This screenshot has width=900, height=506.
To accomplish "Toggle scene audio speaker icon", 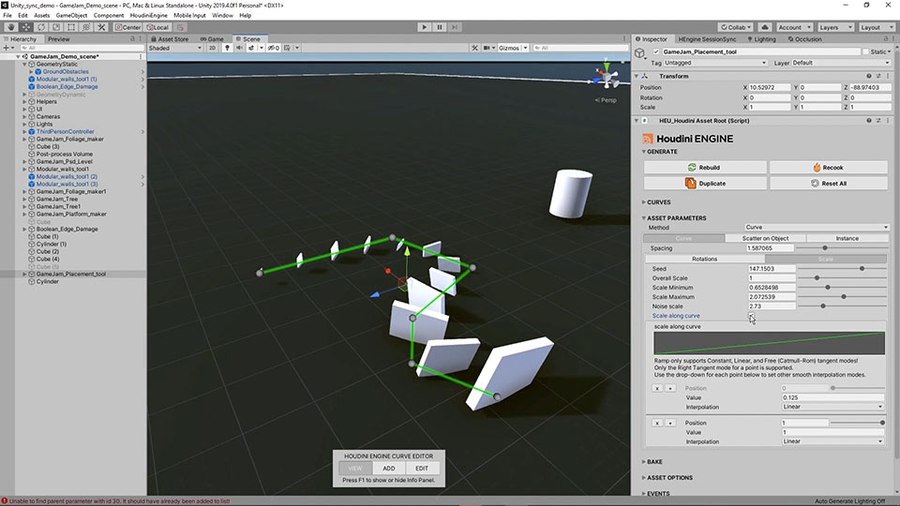I will pos(239,48).
